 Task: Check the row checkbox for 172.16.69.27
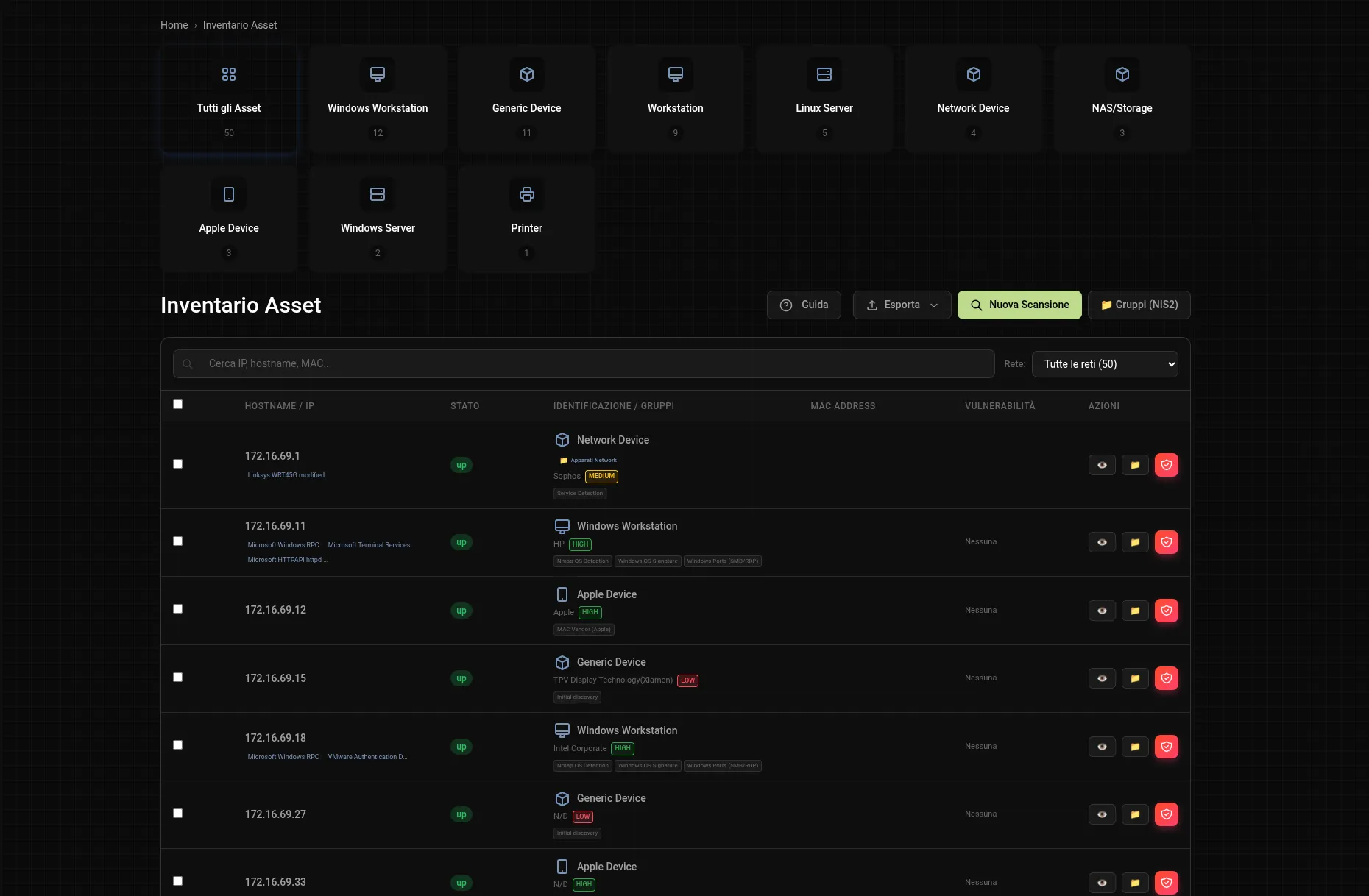(x=177, y=813)
